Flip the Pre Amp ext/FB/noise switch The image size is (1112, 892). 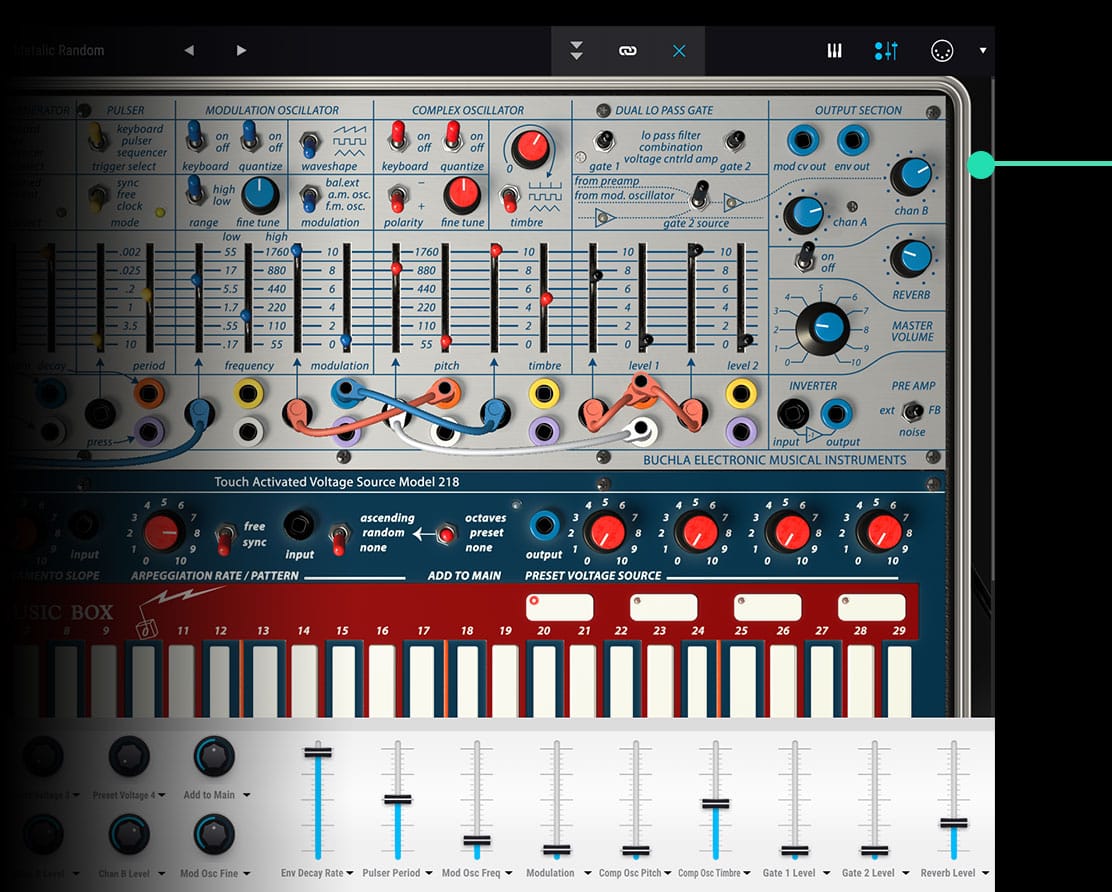click(913, 411)
